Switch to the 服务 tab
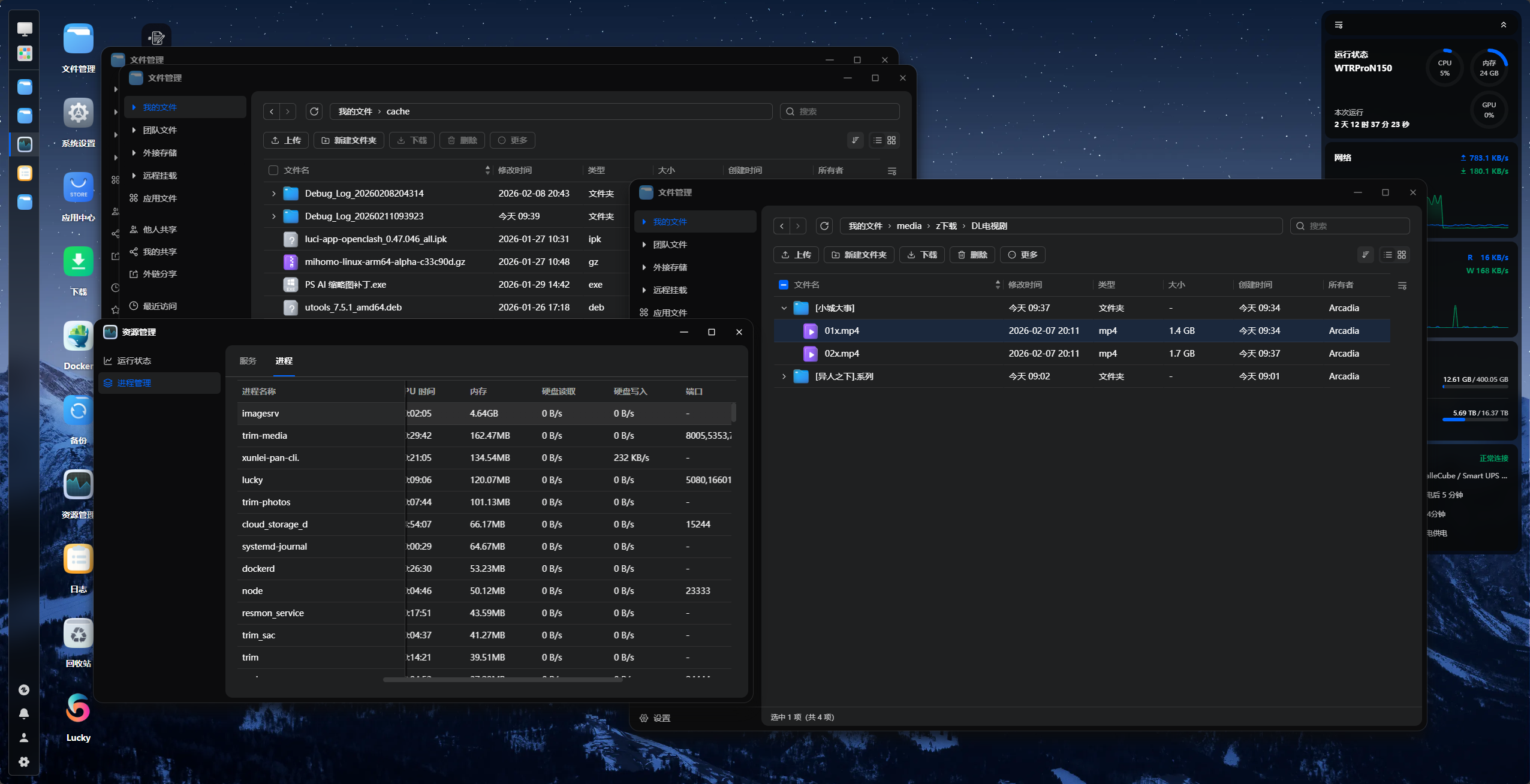This screenshot has height=784, width=1530. point(248,361)
